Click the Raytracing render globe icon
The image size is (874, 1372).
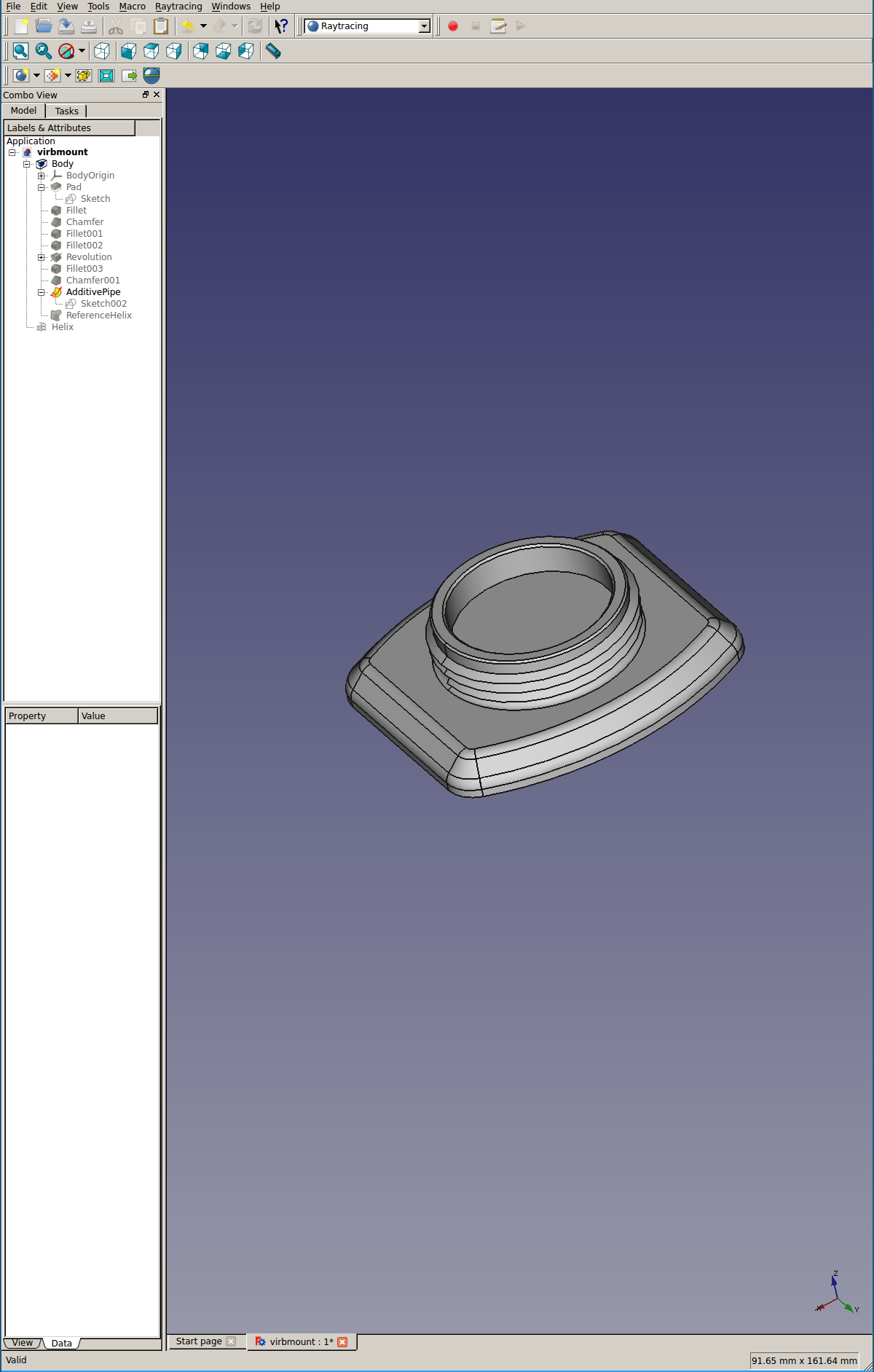[x=151, y=75]
